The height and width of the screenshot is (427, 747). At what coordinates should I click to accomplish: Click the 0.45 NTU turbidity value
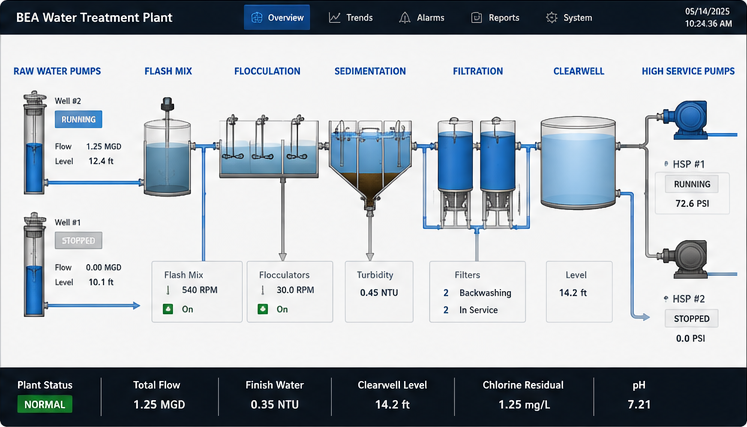click(379, 293)
